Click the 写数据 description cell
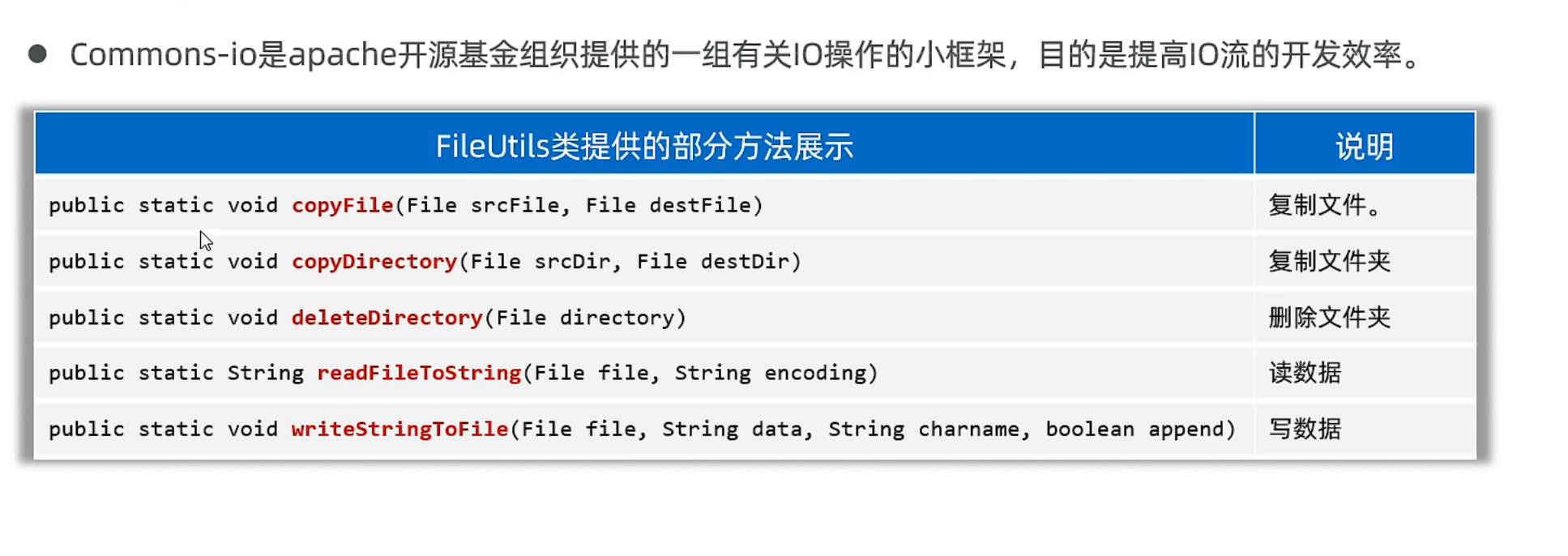 (x=1305, y=429)
